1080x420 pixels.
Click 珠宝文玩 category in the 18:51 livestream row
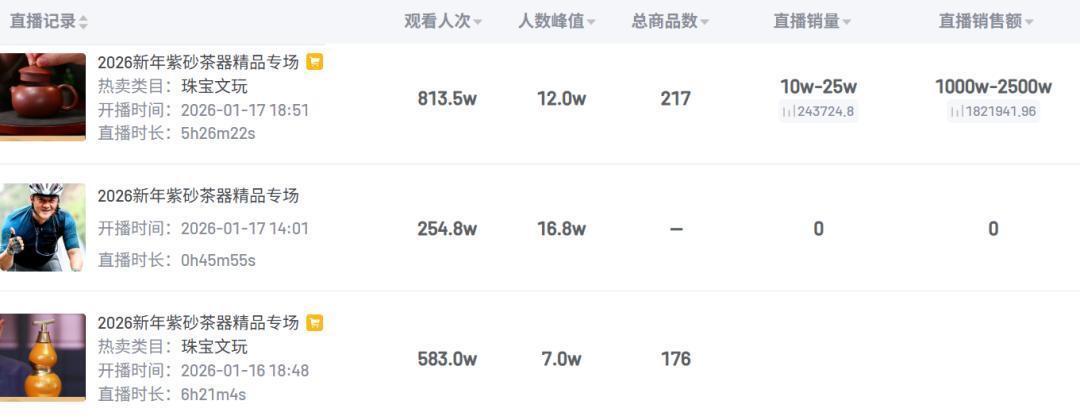[x=214, y=86]
